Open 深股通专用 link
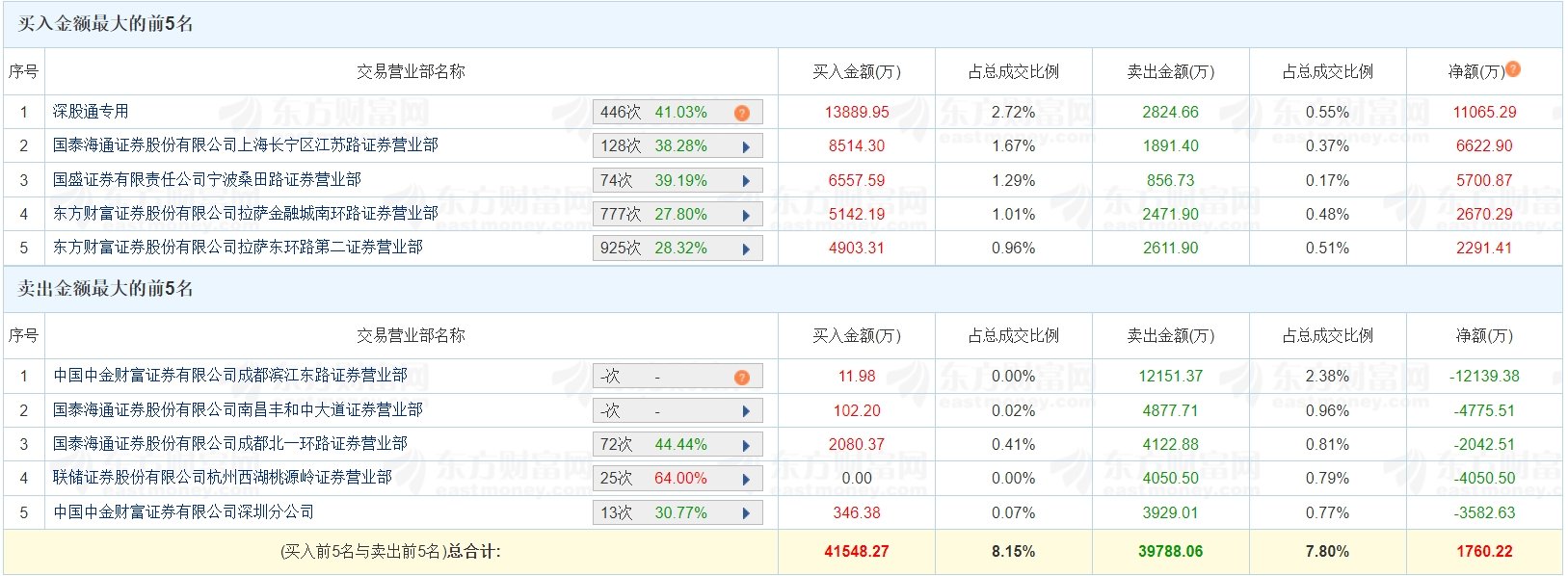The width and height of the screenshot is (1568, 576). point(91,112)
